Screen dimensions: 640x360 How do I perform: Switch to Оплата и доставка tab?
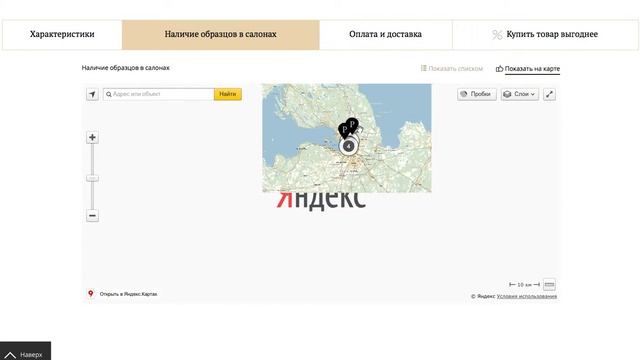[x=385, y=35]
